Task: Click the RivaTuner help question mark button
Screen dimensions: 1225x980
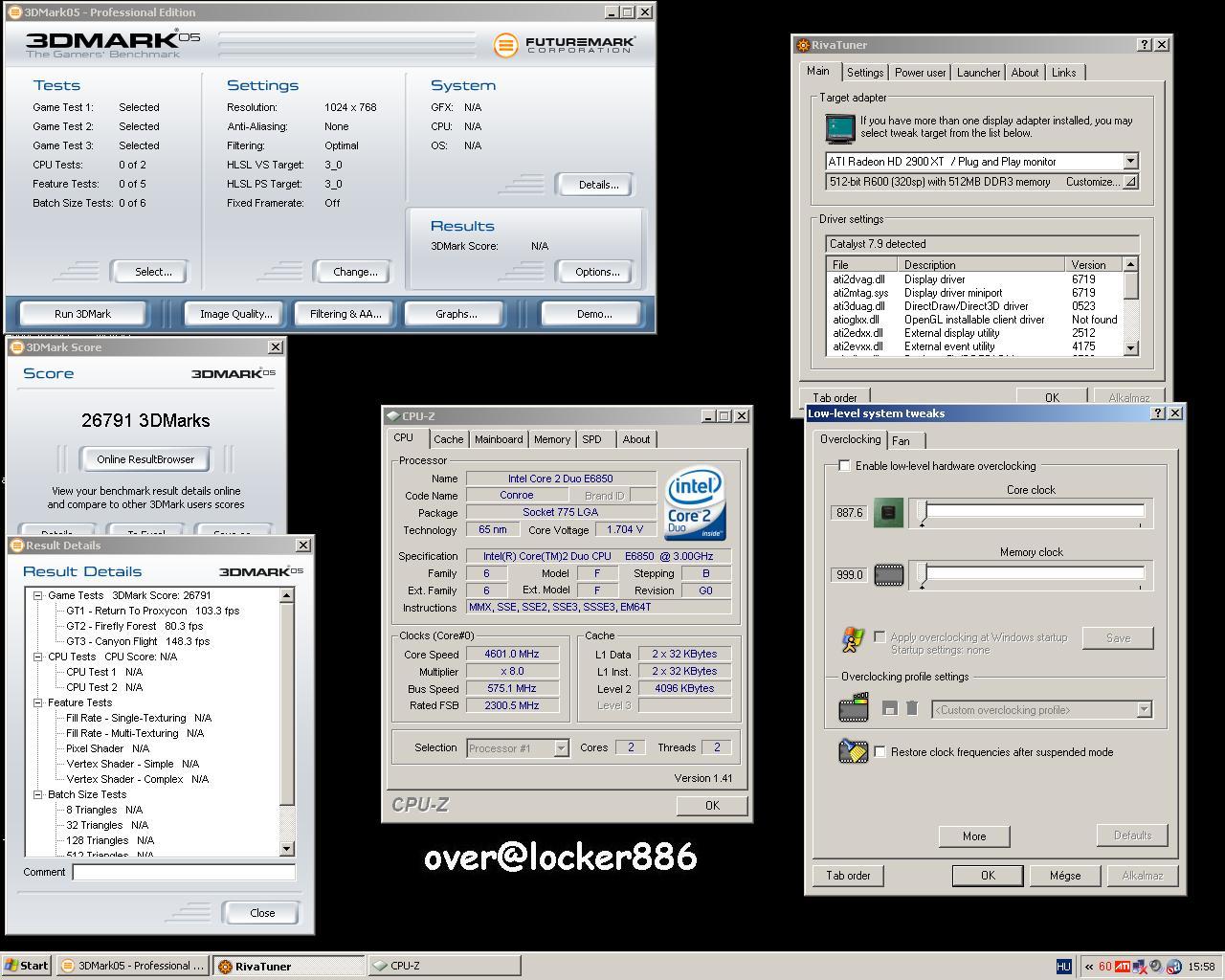Action: click(x=1146, y=45)
